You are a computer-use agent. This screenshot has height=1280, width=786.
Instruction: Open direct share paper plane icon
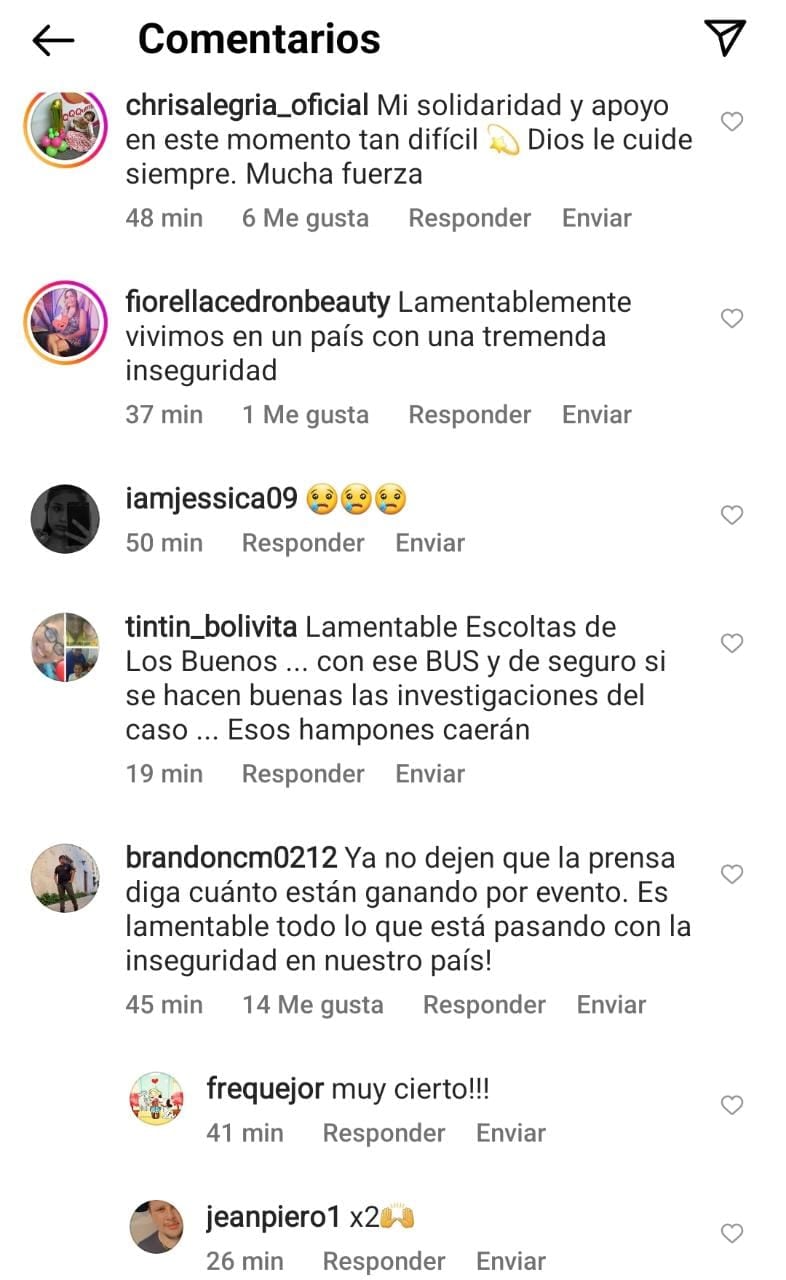726,38
